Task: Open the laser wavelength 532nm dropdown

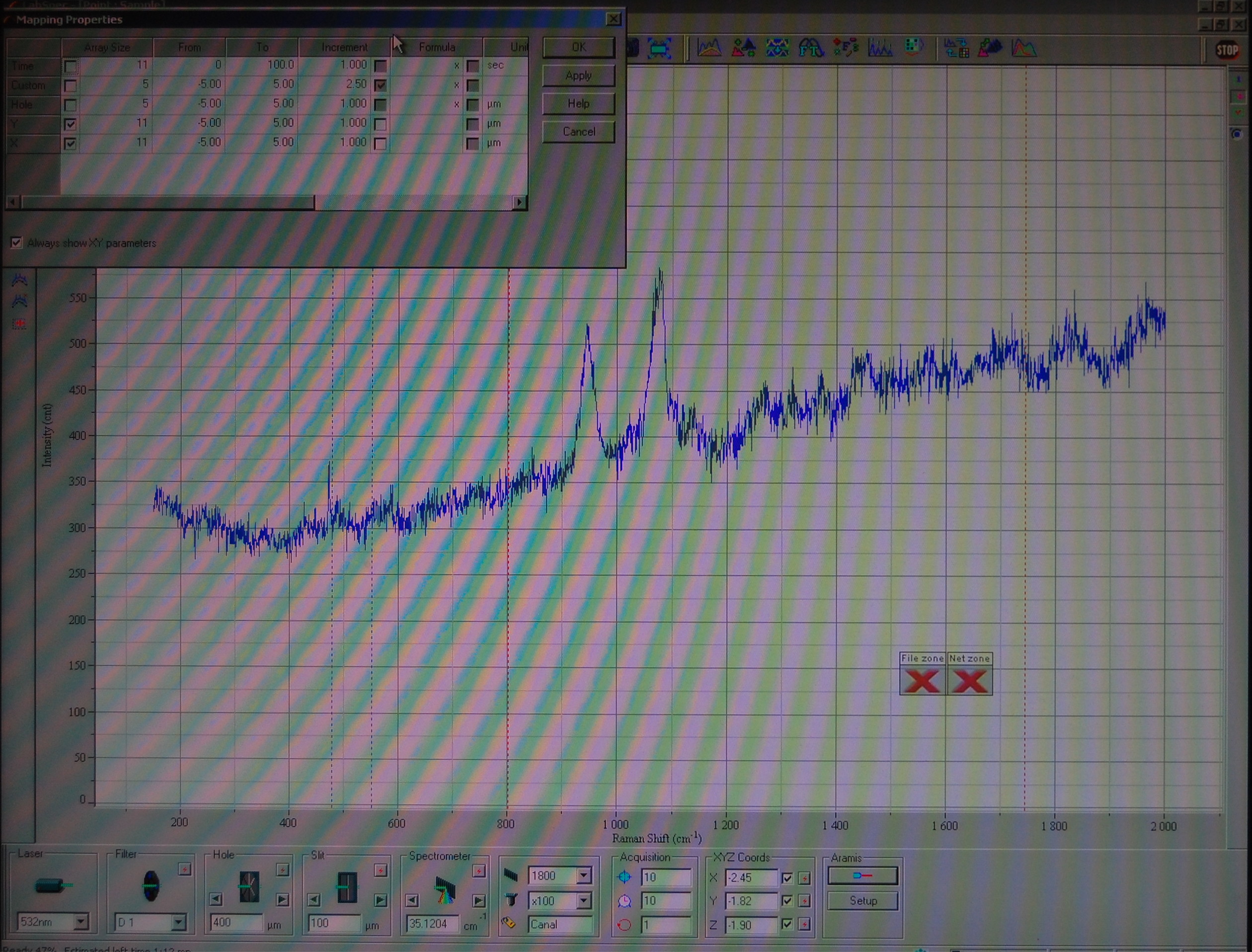Action: pyautogui.click(x=81, y=922)
